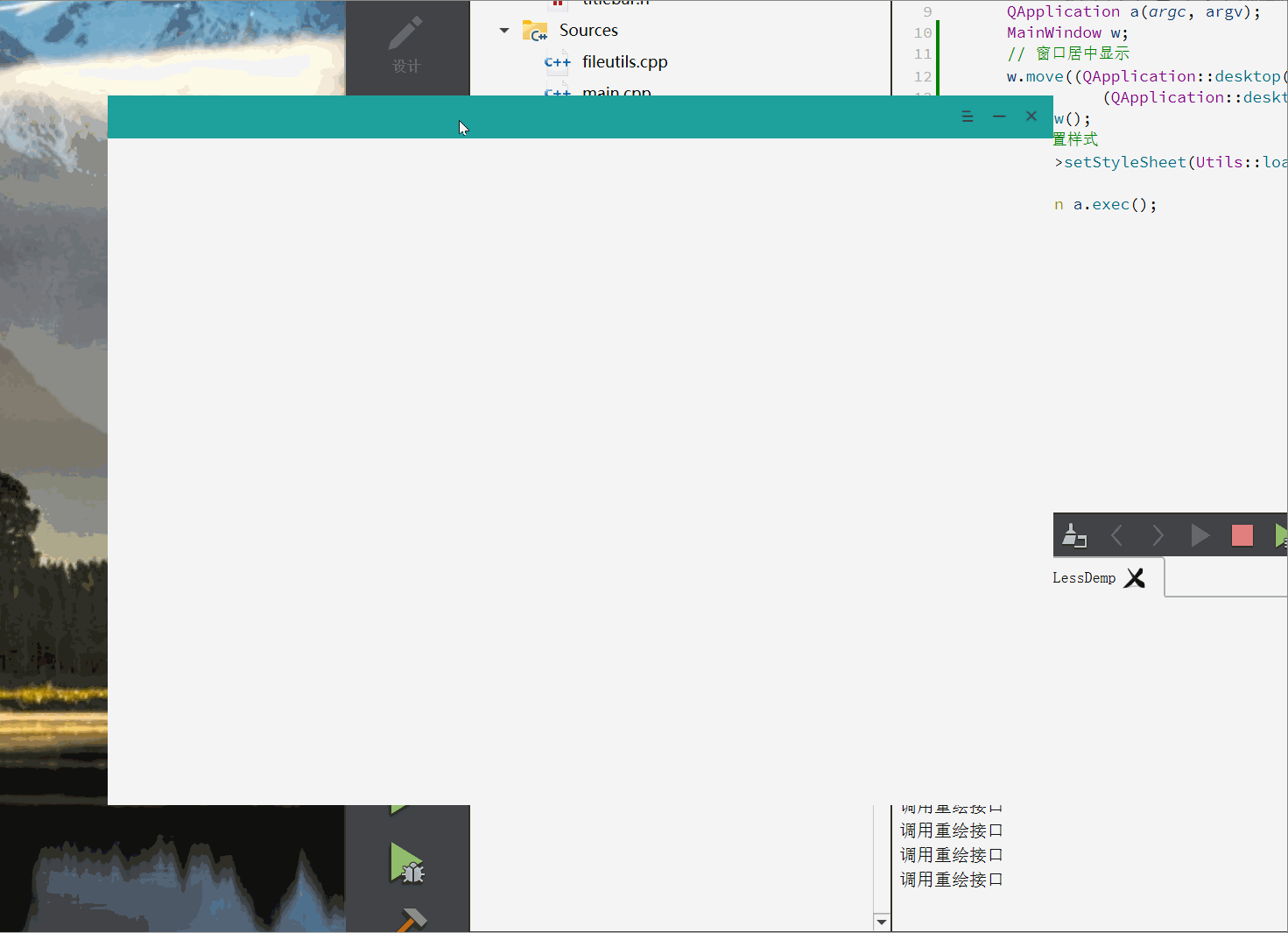1288x933 pixels.
Task: Switch to Design mode with the pencil icon
Action: click(x=407, y=44)
